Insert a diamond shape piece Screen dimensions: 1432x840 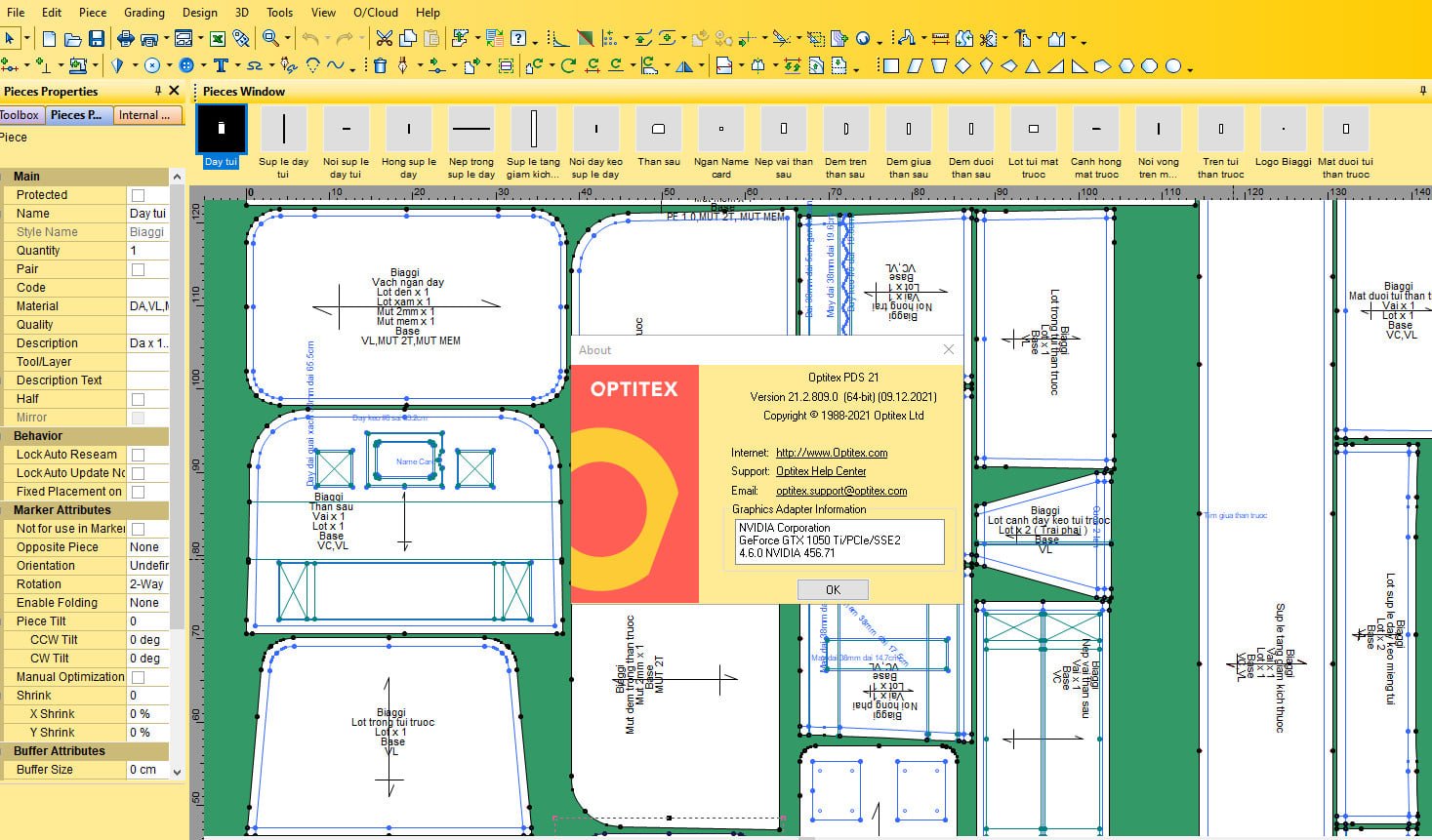pyautogui.click(x=962, y=66)
